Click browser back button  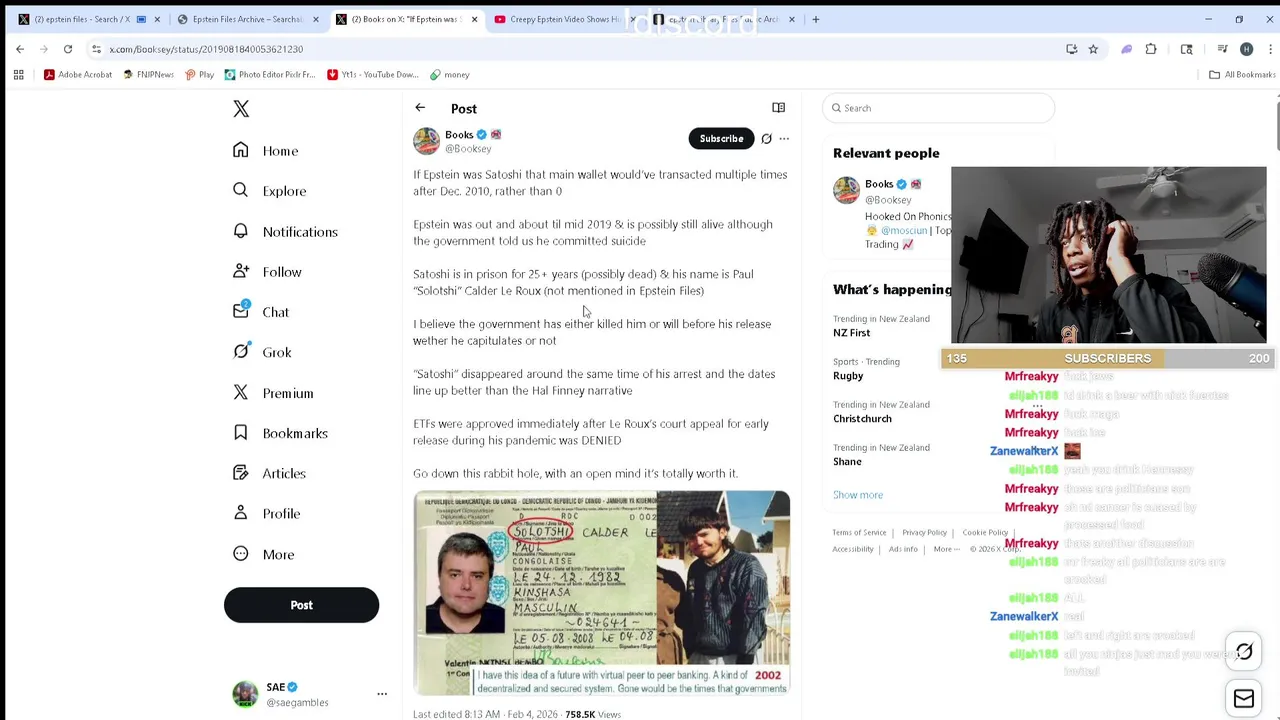pyautogui.click(x=20, y=49)
